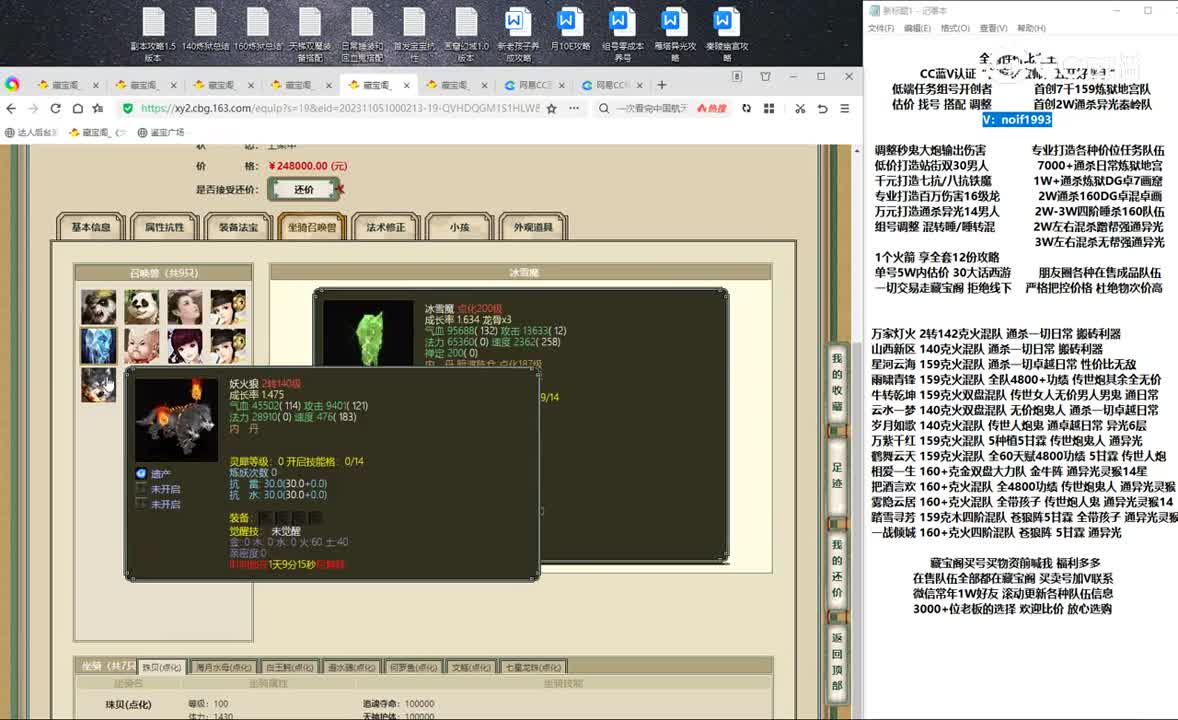Click the search magnifier icon
The image size is (1178, 720).
(603, 108)
